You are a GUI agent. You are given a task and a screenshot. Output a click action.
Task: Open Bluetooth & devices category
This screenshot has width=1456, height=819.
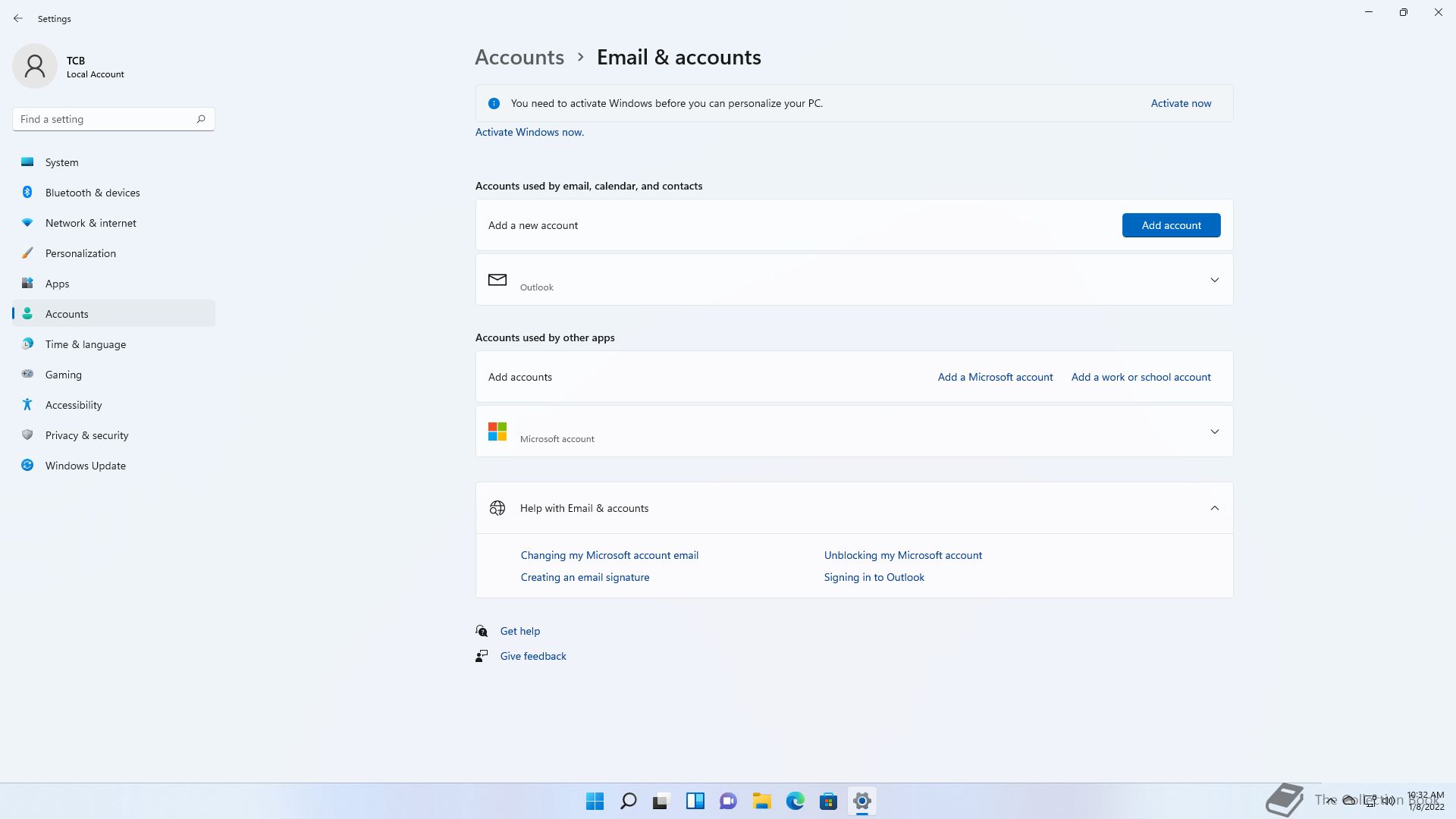(x=114, y=193)
